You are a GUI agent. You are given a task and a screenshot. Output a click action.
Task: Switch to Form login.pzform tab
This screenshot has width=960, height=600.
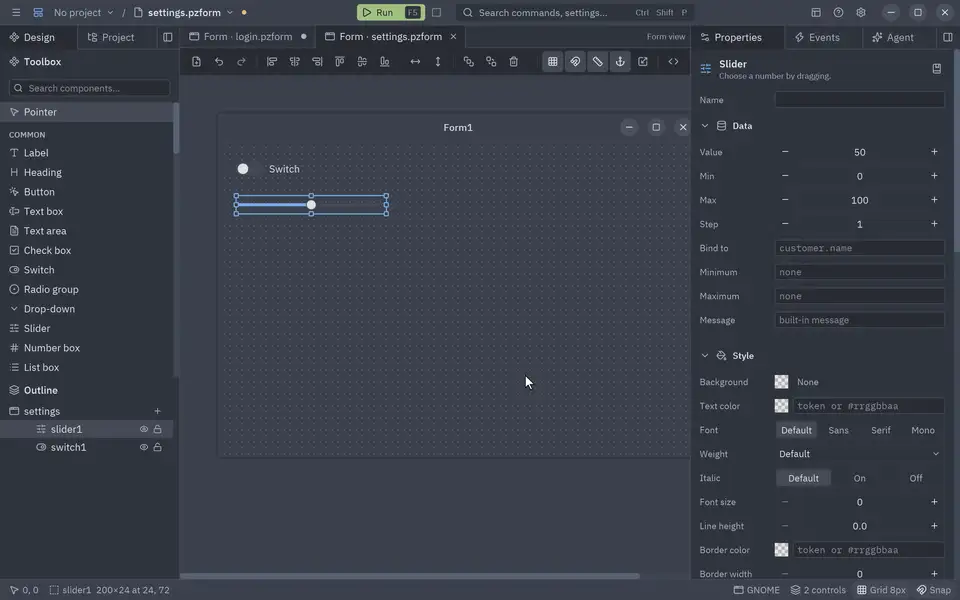click(248, 37)
